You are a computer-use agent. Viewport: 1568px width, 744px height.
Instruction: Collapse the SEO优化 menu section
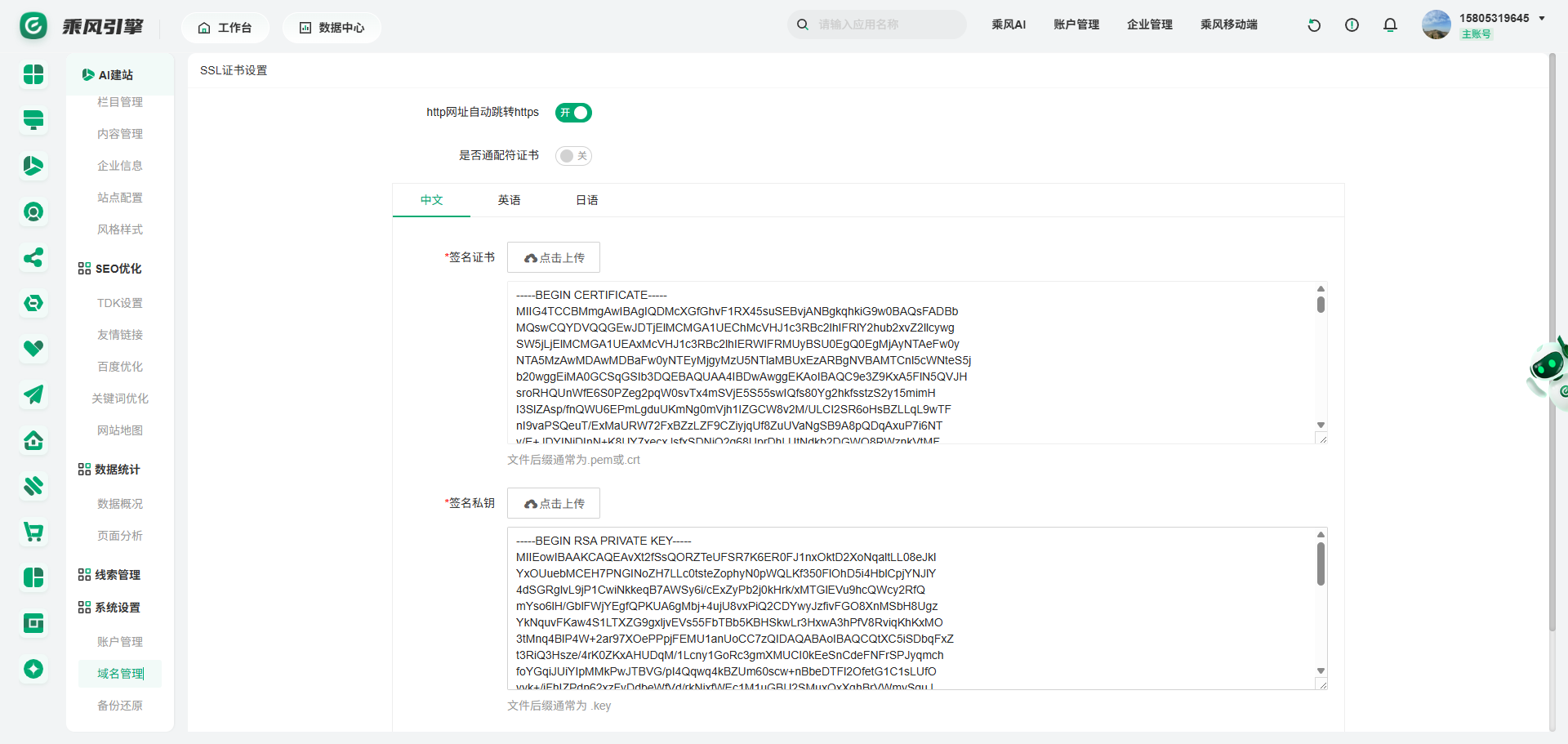tap(110, 269)
